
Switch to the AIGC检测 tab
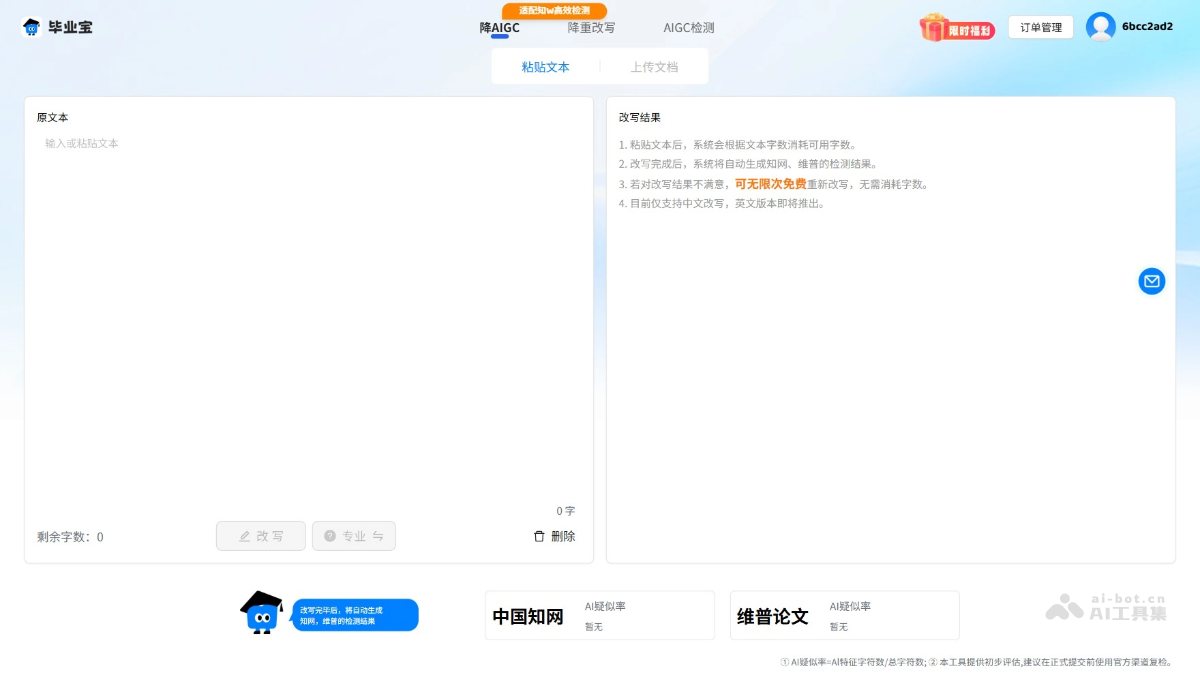(x=688, y=28)
